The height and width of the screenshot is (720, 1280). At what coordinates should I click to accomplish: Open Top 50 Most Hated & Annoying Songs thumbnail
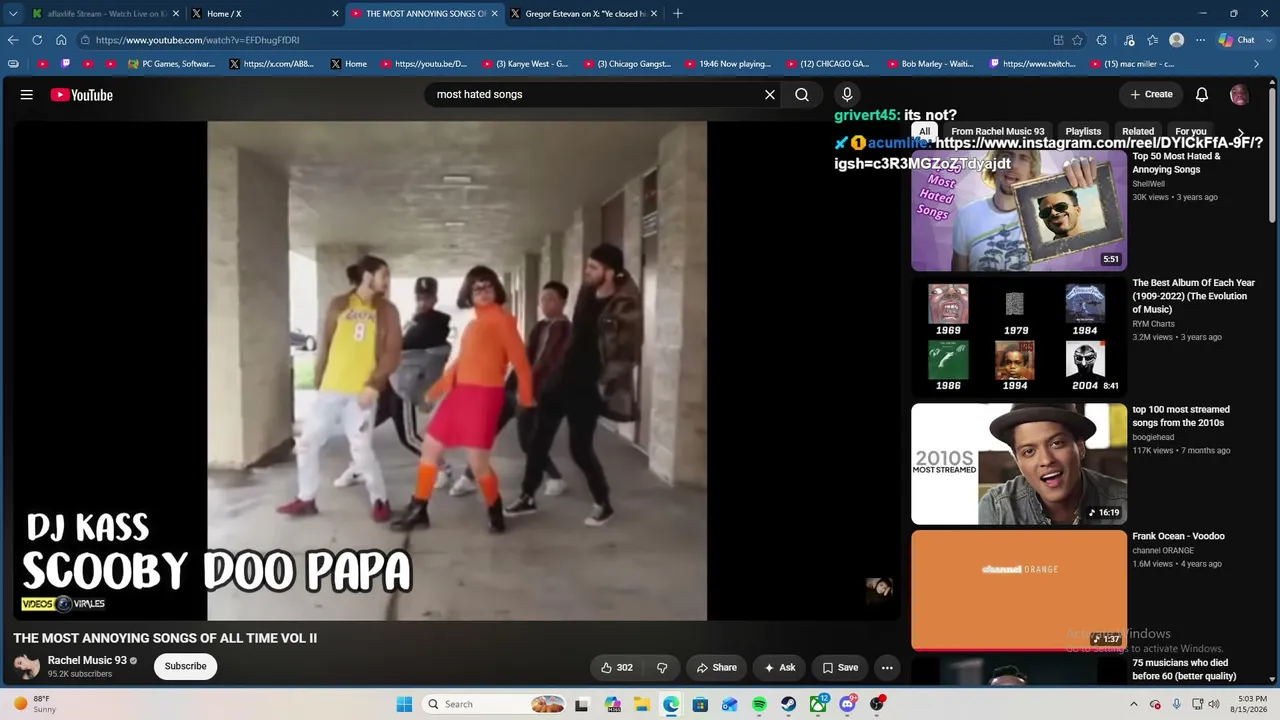coord(1019,211)
